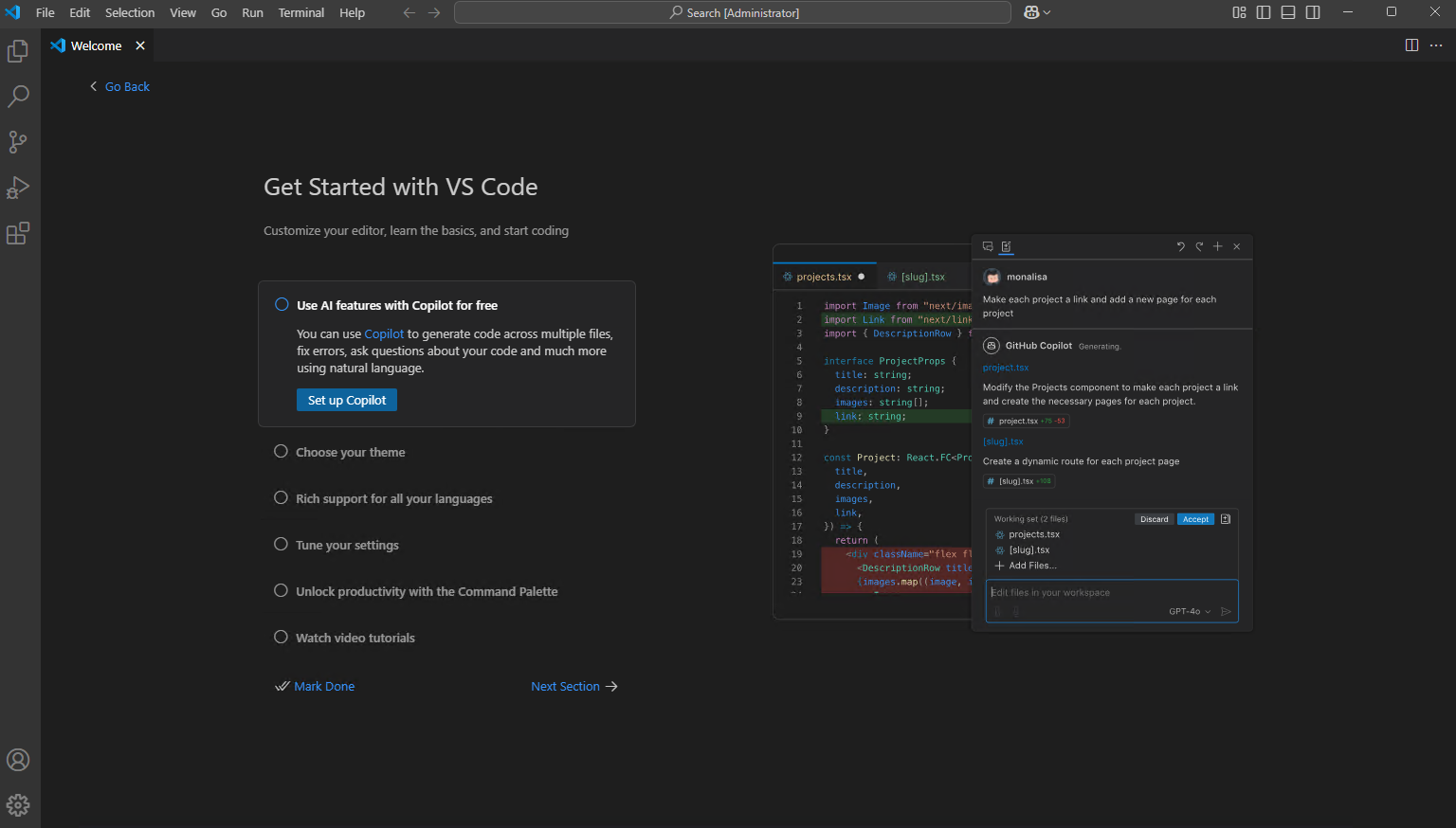Open the Selection menu
The width and height of the screenshot is (1456, 828).
[x=130, y=12]
